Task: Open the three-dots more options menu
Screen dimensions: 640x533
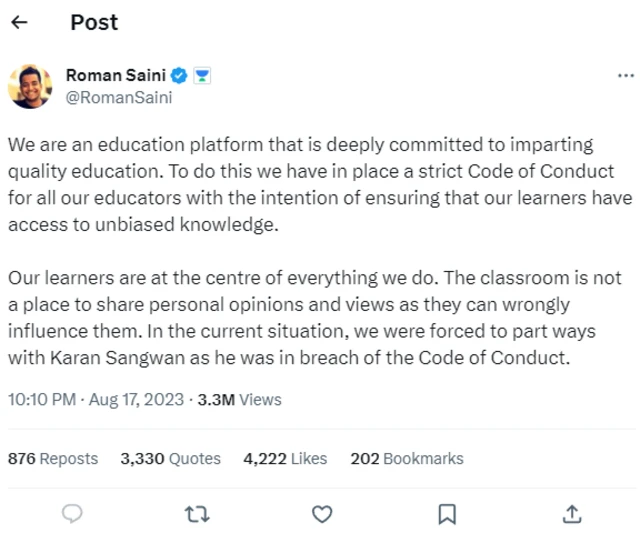Action: pyautogui.click(x=625, y=76)
